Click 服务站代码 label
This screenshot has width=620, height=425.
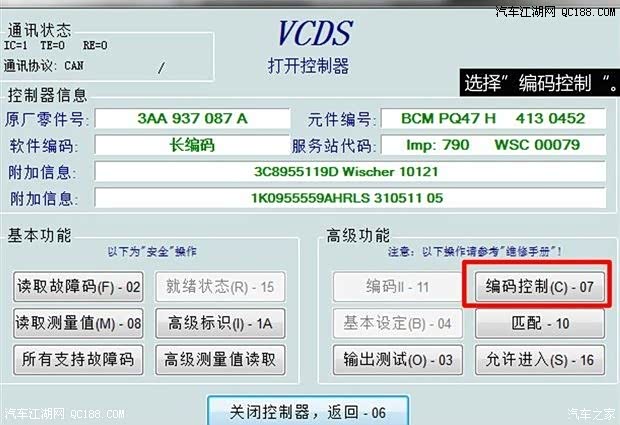333,146
